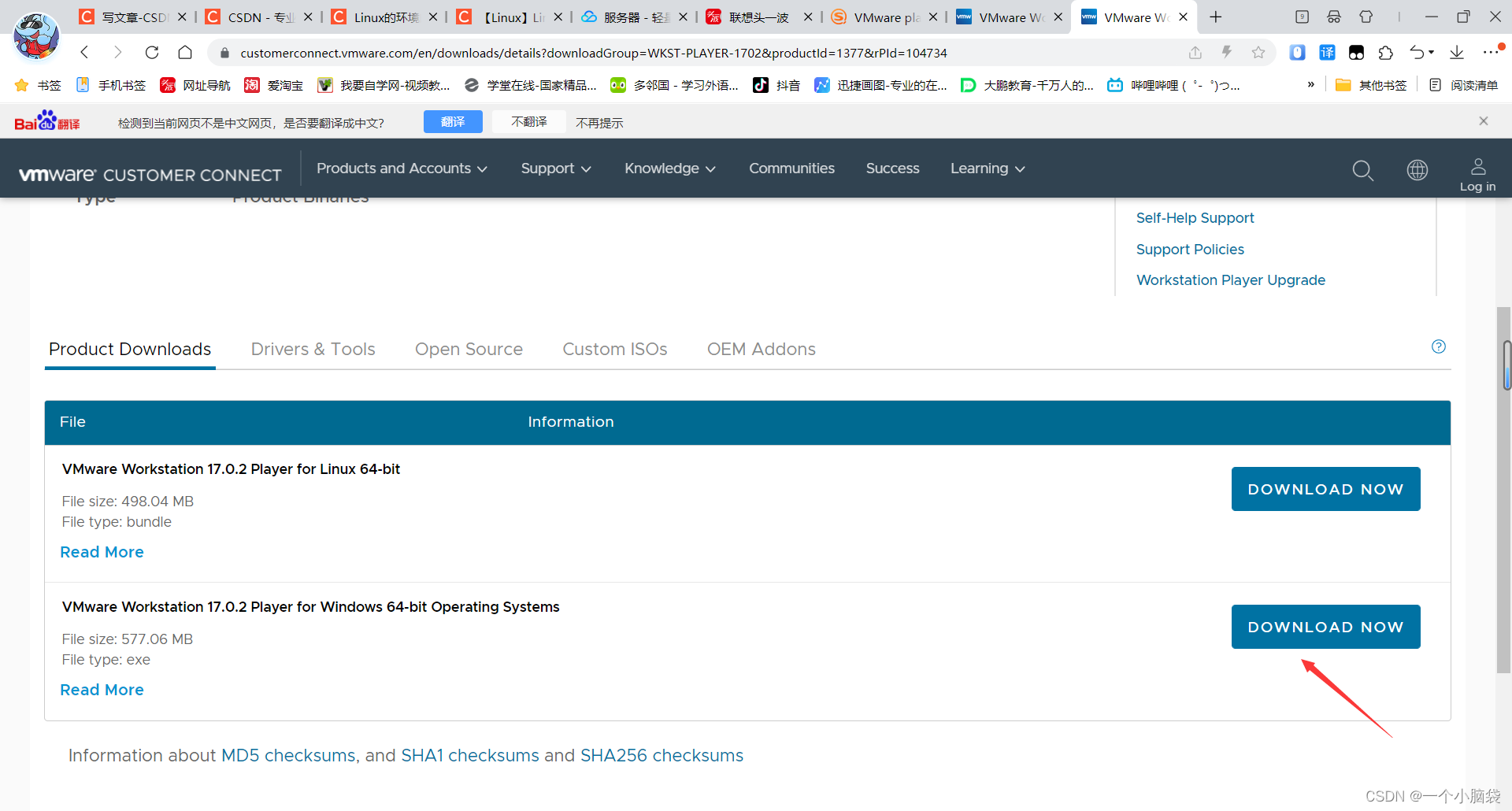Click the browser back arrow
The image size is (1512, 811).
[x=84, y=53]
